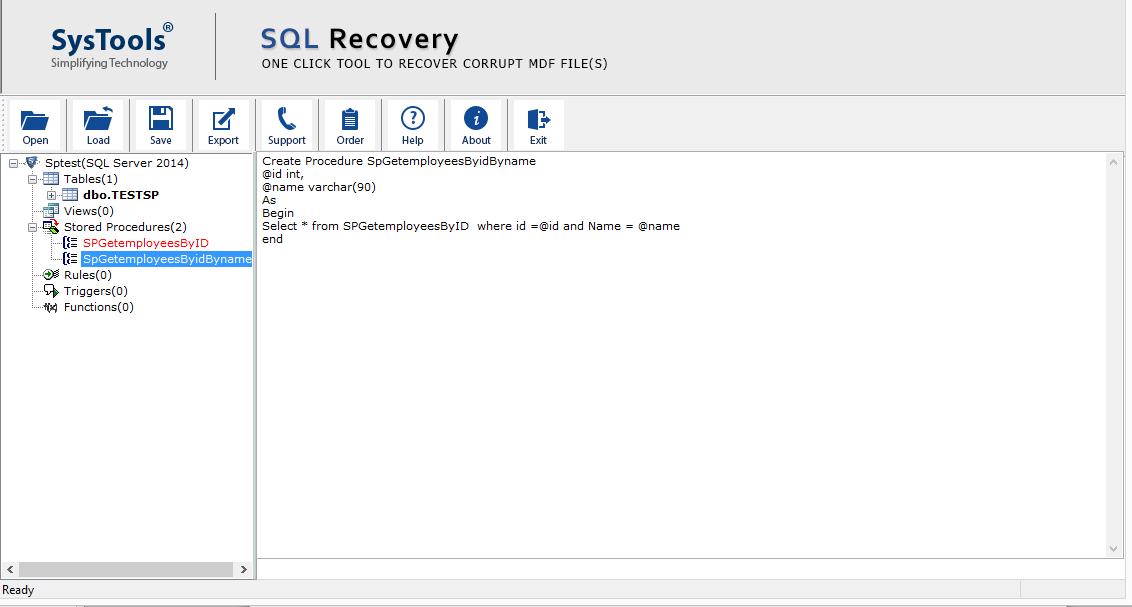The width and height of the screenshot is (1132, 607).
Task: Click the Load toolbar icon
Action: coord(97,118)
